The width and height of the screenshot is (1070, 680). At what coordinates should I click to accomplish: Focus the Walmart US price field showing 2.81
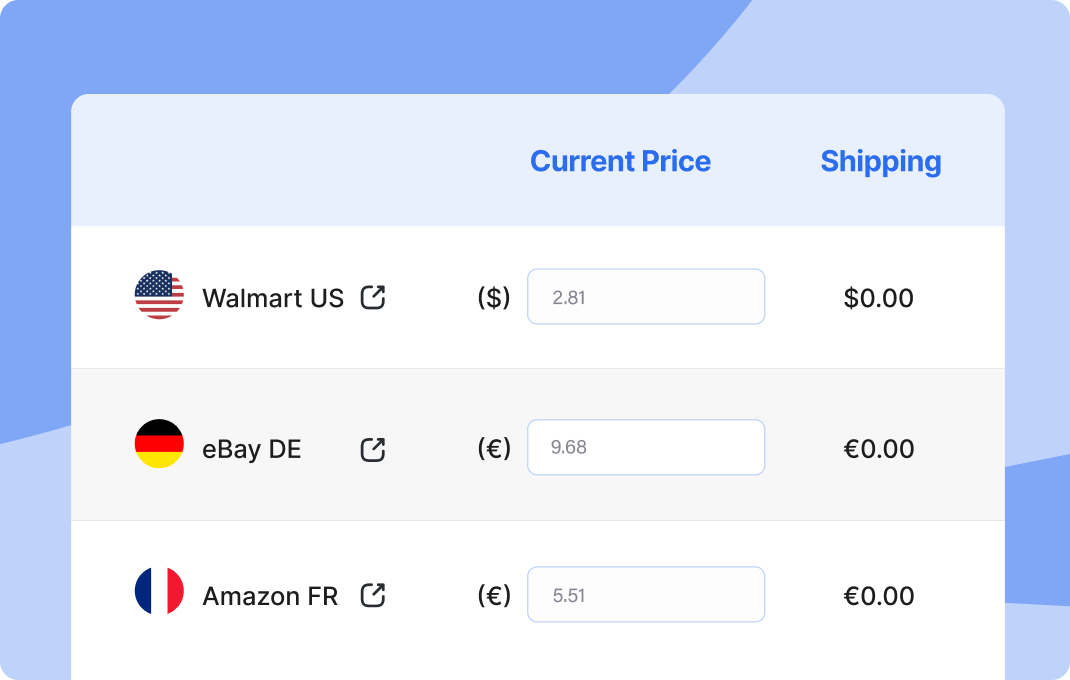646,296
